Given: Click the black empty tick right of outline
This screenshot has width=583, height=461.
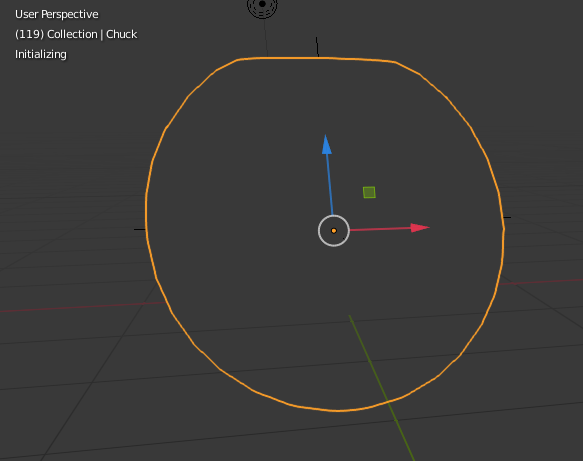Looking at the screenshot, I should 507,217.
